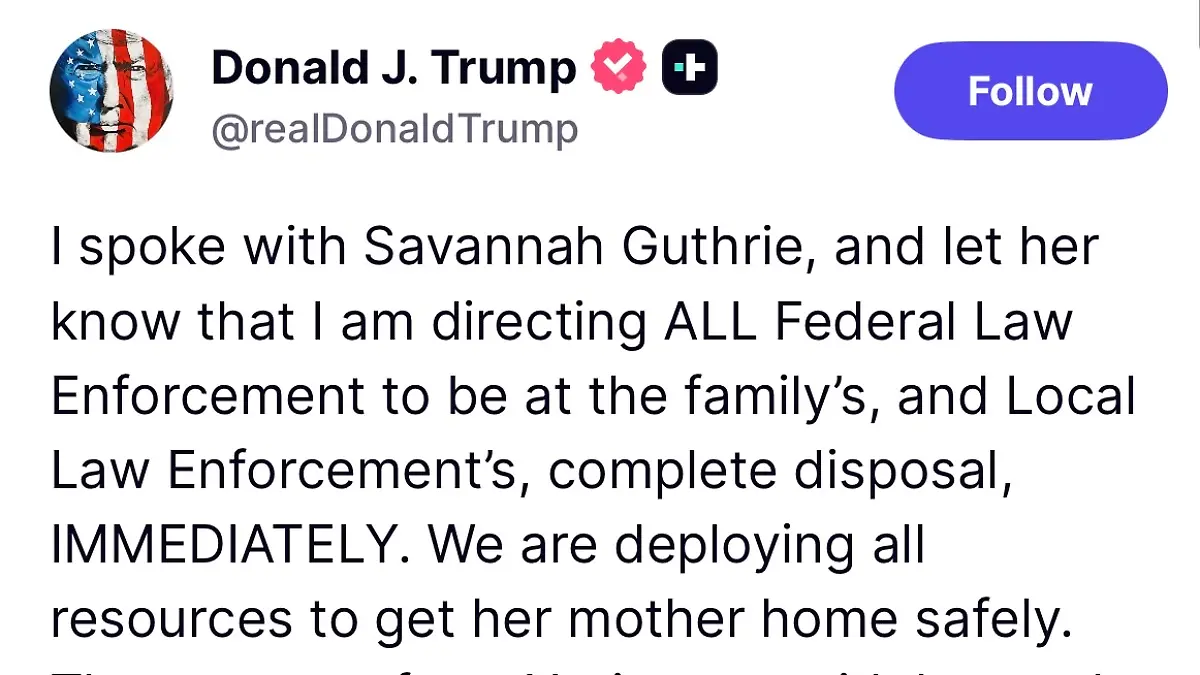Click the word "resources" in the post

pos(171,620)
